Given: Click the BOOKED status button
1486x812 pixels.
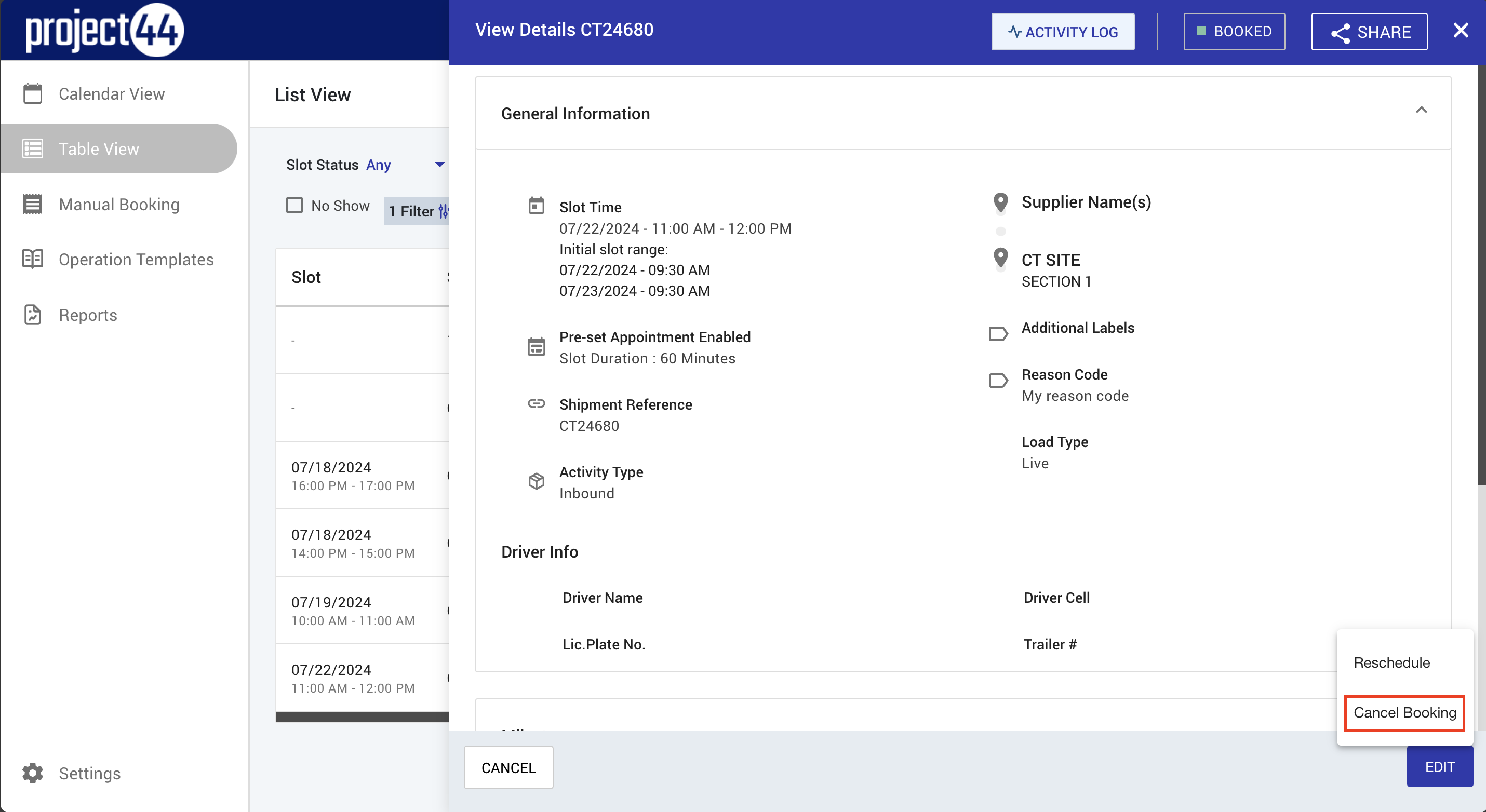Looking at the screenshot, I should click(x=1234, y=32).
